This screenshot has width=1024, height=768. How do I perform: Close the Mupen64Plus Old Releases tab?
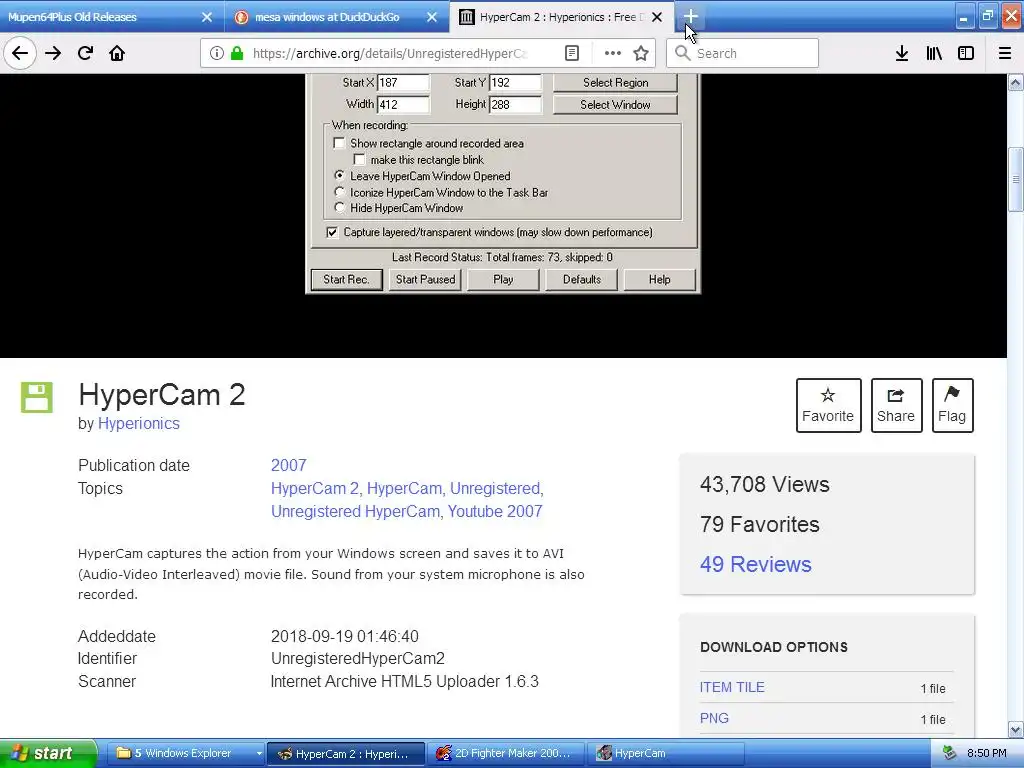pyautogui.click(x=207, y=17)
